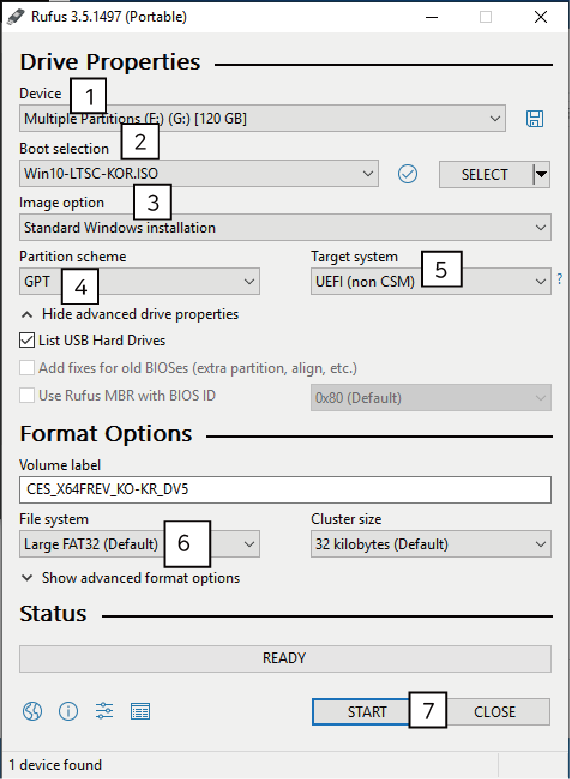The width and height of the screenshot is (570, 779).
Task: Click the CLOSE button
Action: coord(494,712)
